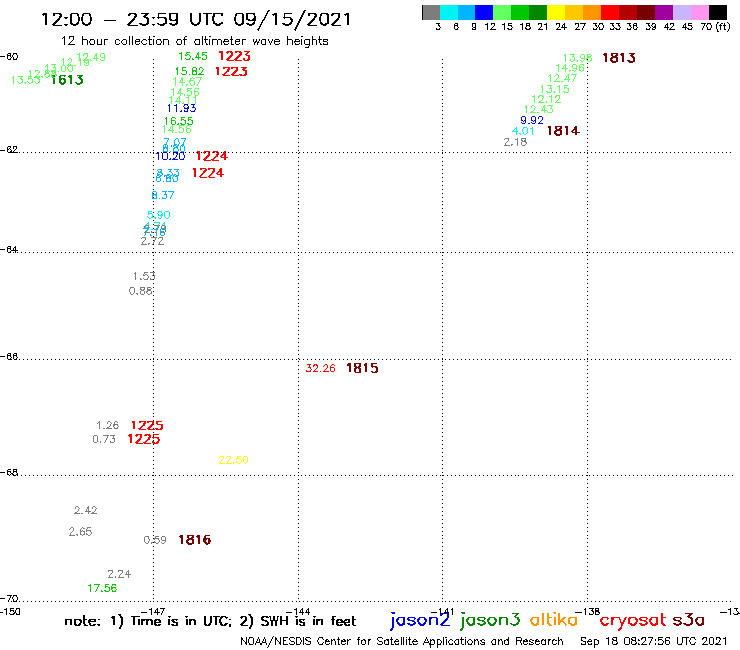Click the 13.15 wave height value
This screenshot has height=650, width=740.
tap(555, 89)
